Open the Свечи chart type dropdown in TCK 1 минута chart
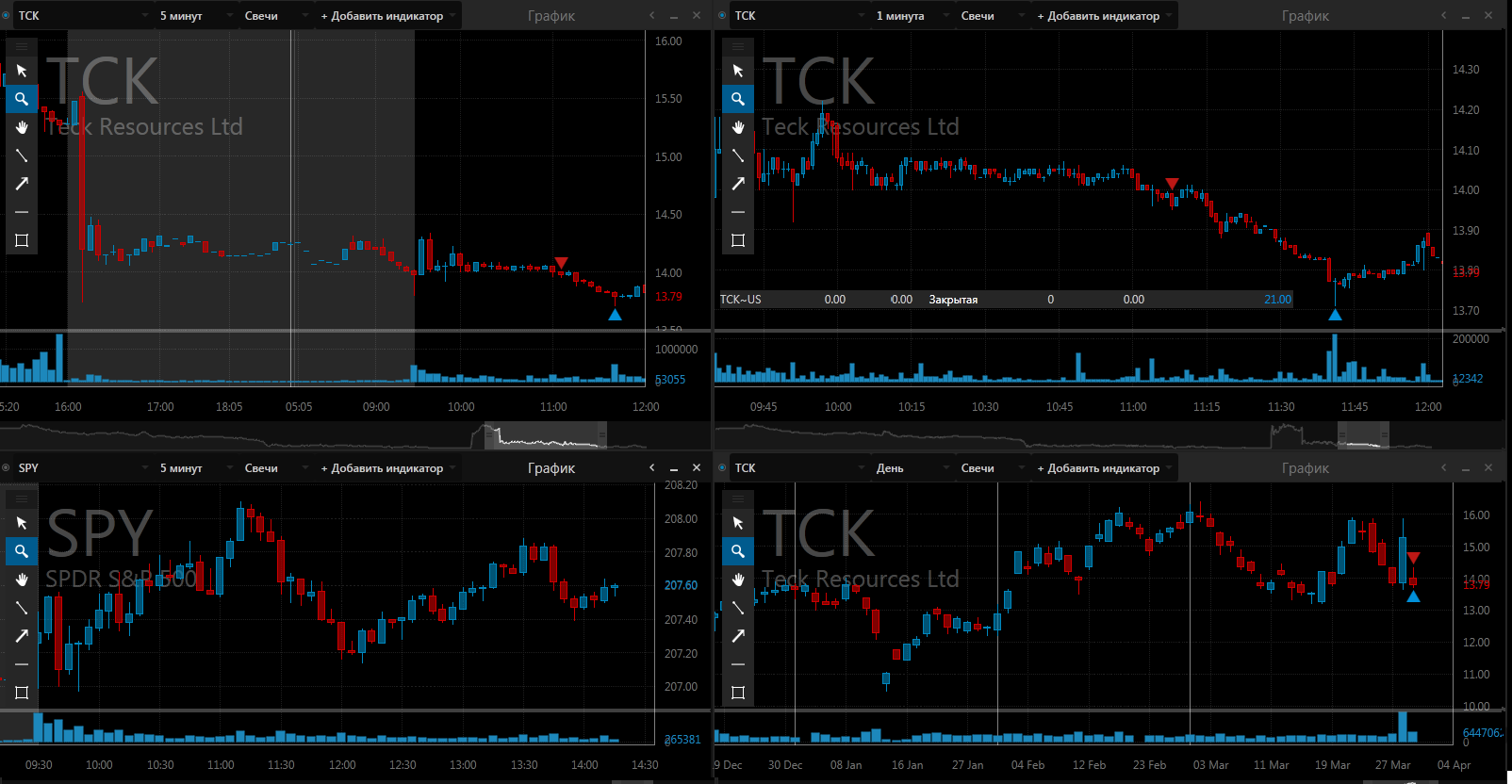The width and height of the screenshot is (1512, 784). (x=993, y=16)
